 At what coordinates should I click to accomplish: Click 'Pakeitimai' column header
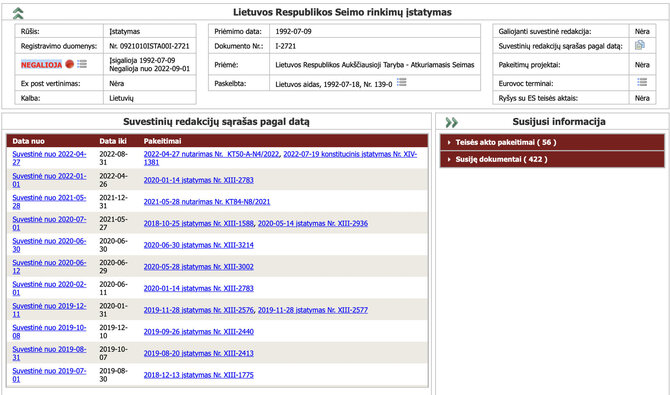[162, 141]
